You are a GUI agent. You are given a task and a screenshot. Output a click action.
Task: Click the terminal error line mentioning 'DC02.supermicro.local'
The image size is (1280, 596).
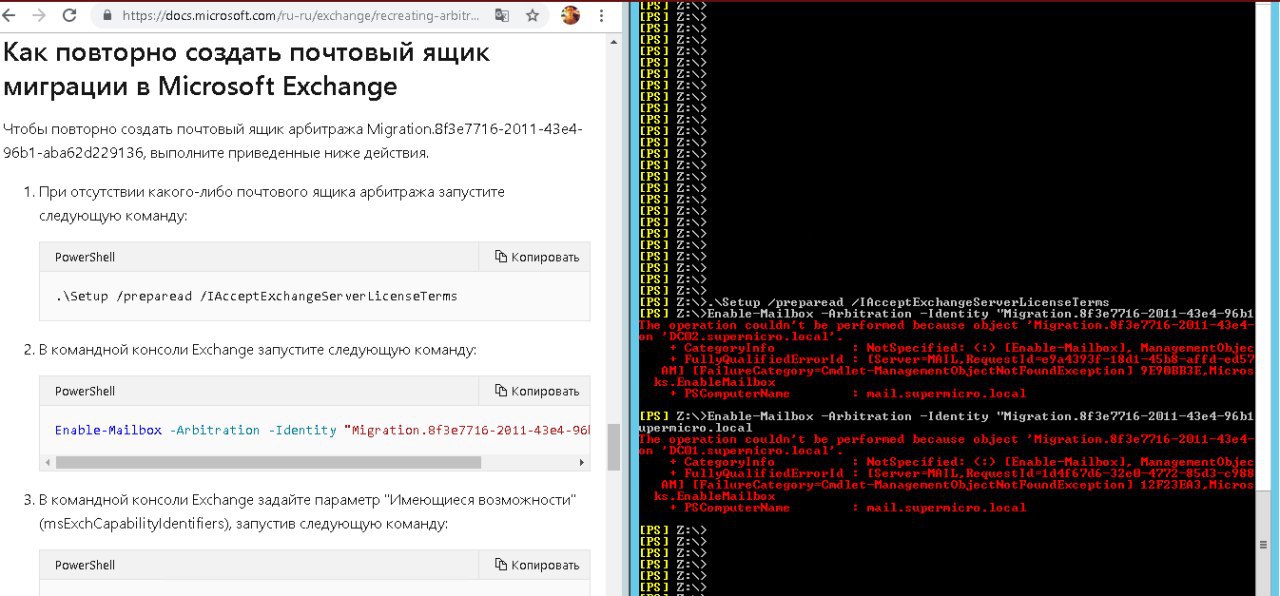point(744,335)
